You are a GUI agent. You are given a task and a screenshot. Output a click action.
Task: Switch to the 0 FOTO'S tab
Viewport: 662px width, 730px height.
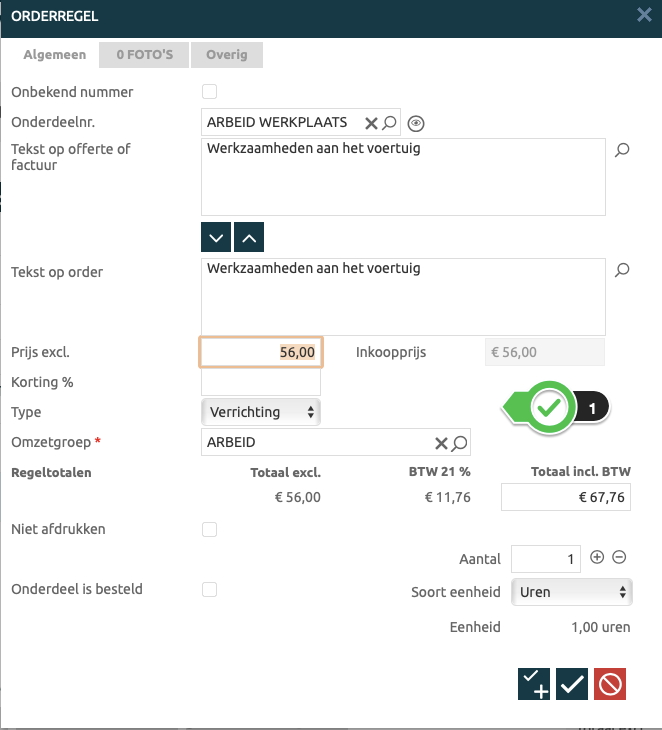coord(145,55)
